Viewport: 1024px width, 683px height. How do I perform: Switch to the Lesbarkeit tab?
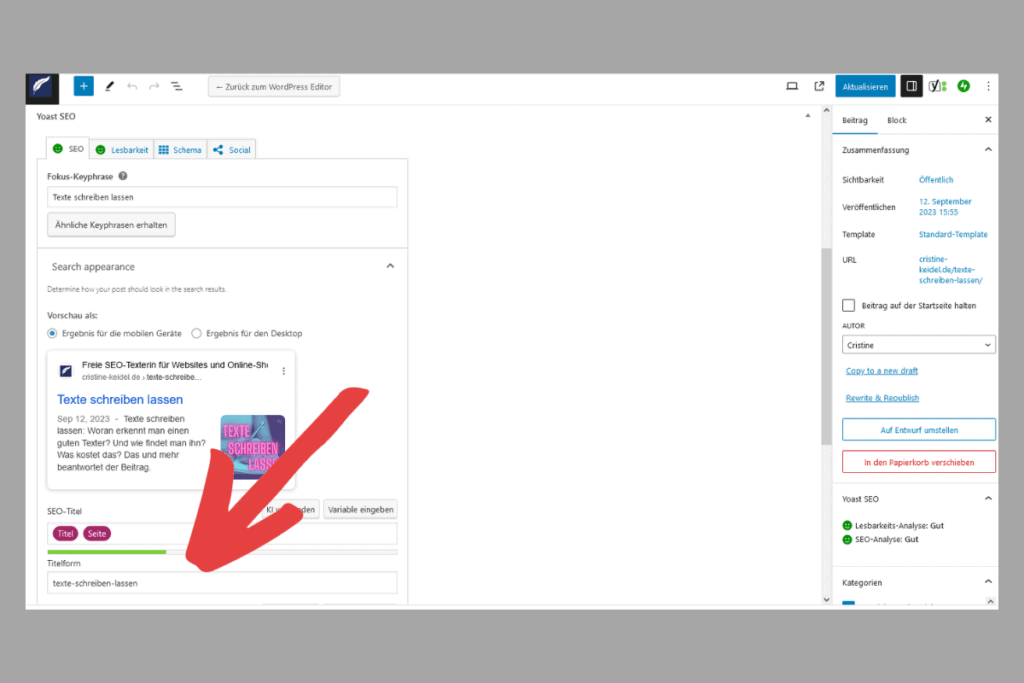click(x=122, y=150)
